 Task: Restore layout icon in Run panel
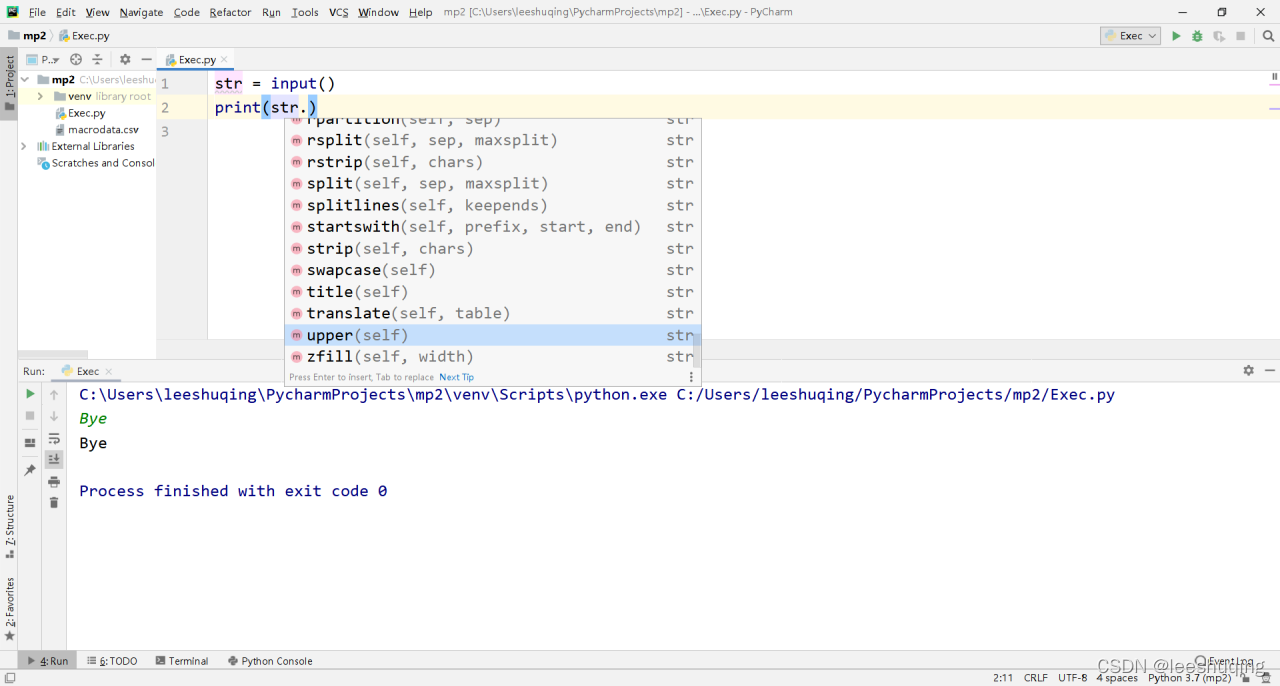30,442
